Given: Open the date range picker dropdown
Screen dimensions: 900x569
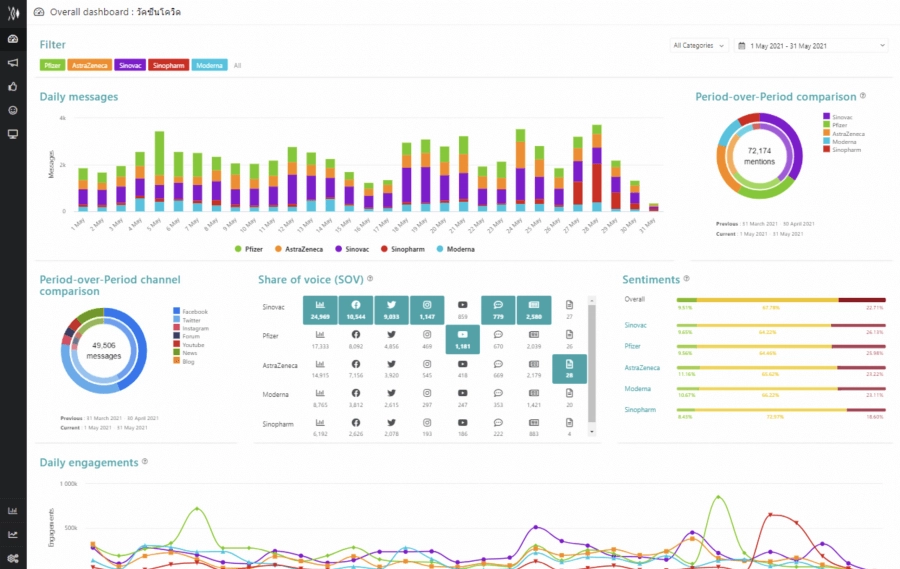Looking at the screenshot, I should (x=811, y=45).
